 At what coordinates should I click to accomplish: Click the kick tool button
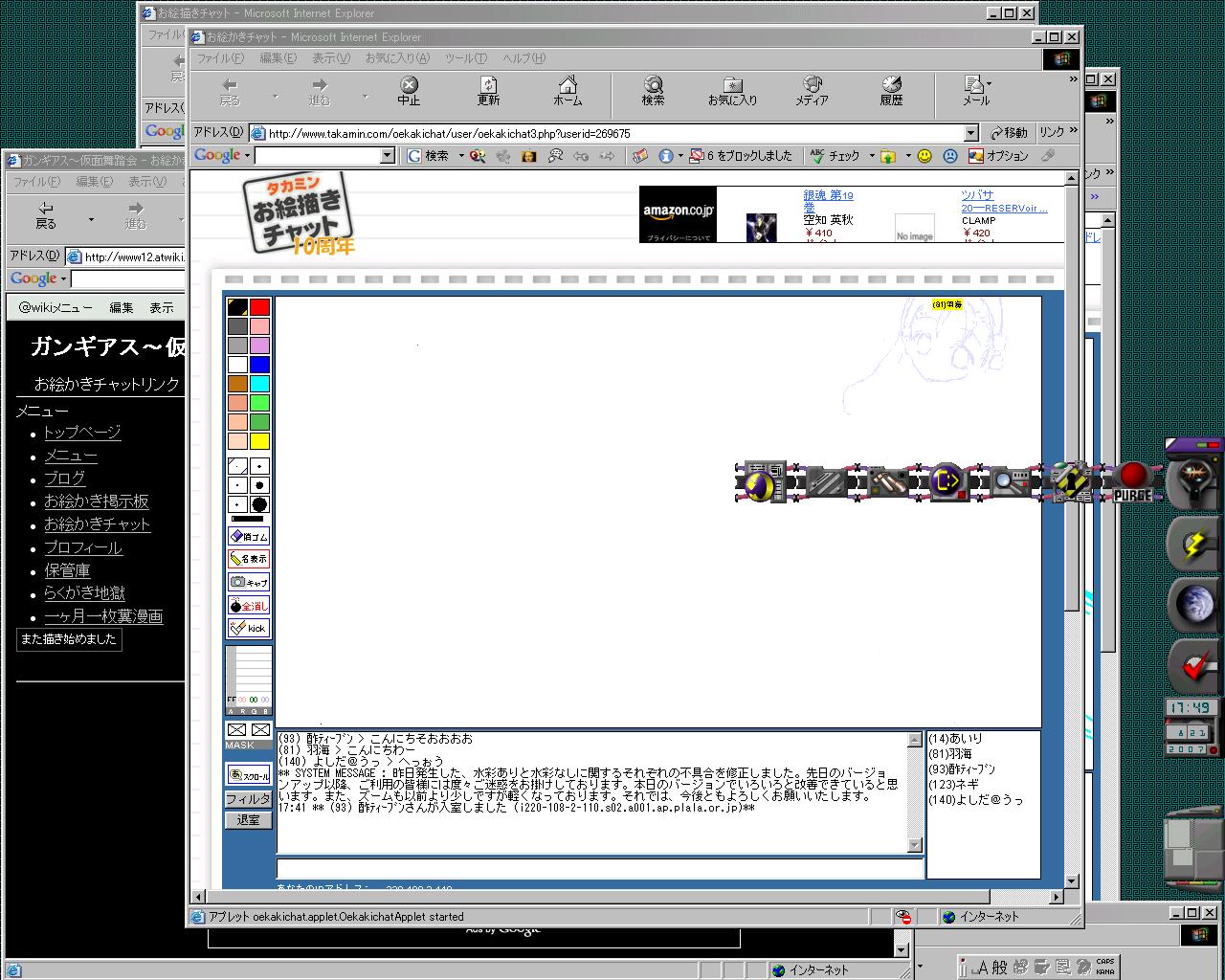249,628
